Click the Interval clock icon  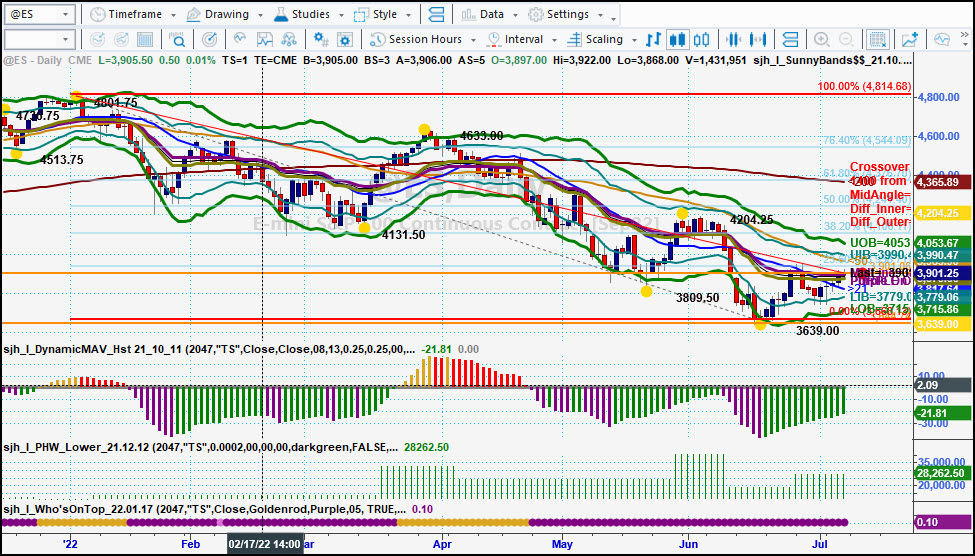click(494, 40)
